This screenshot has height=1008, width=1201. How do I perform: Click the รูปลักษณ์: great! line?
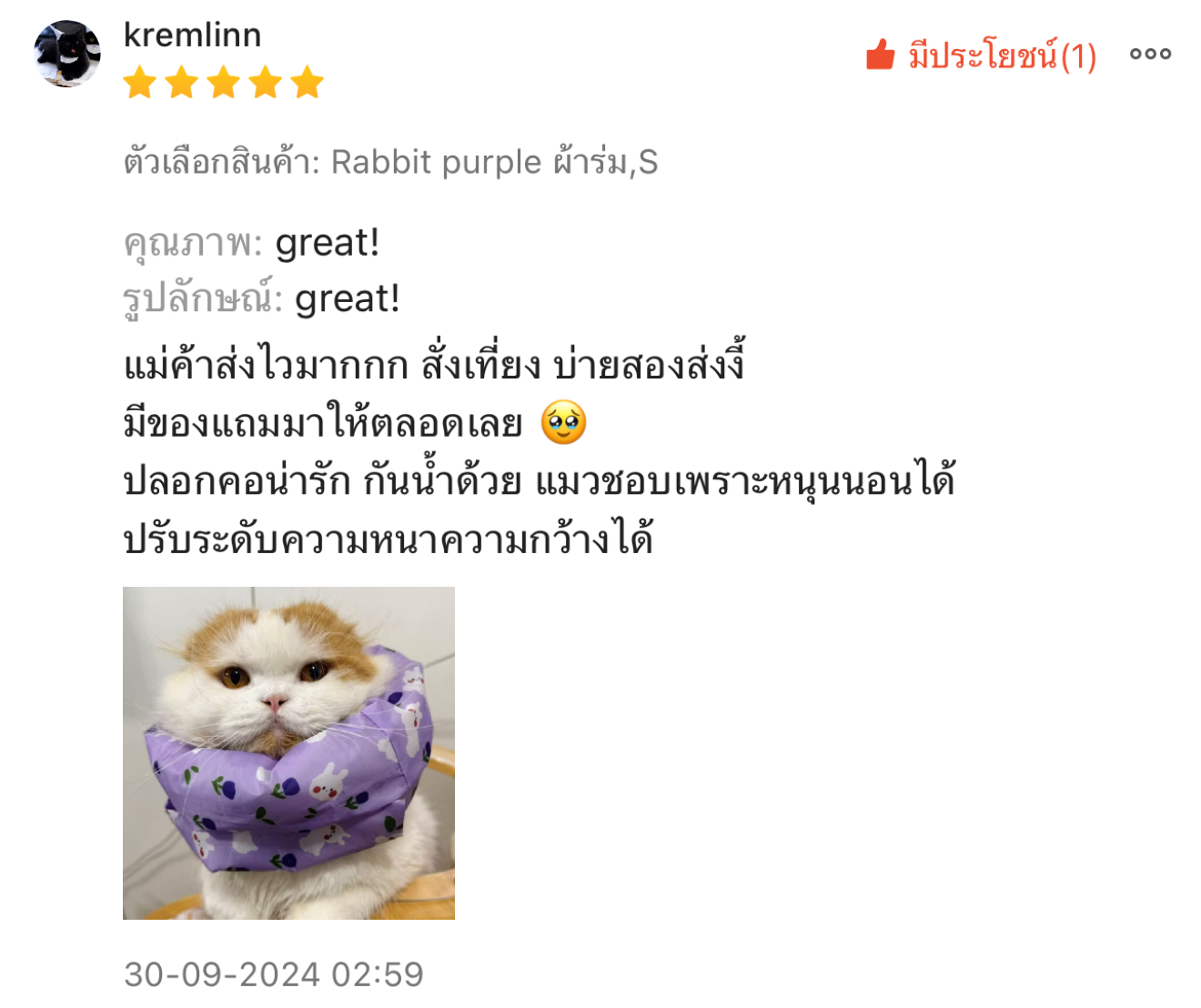261,299
